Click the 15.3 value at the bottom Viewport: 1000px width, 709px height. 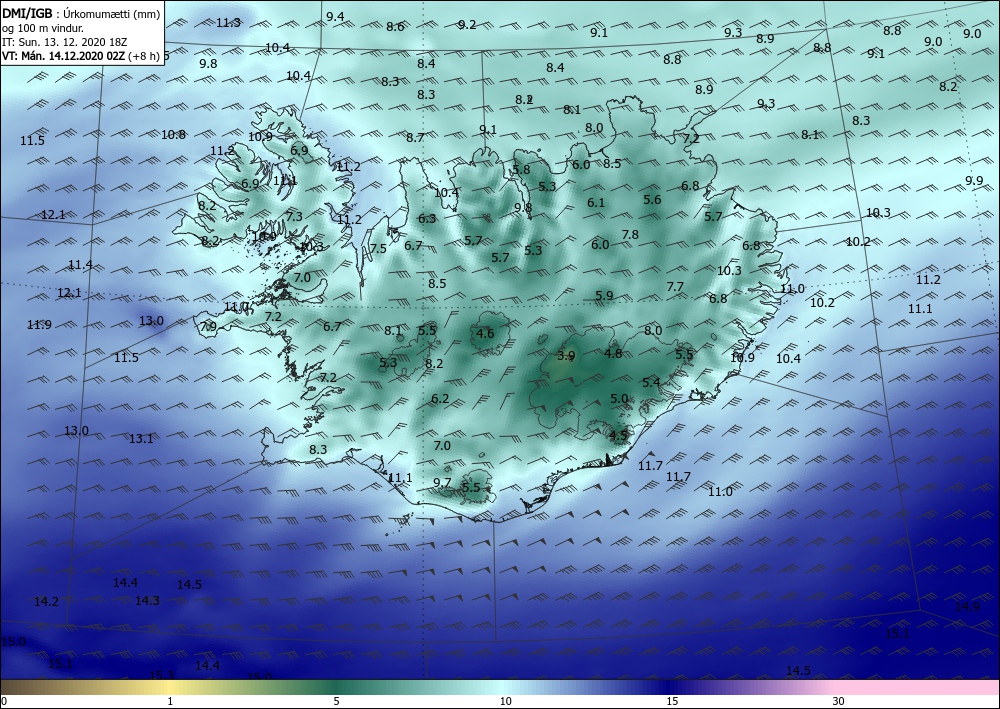tap(161, 675)
